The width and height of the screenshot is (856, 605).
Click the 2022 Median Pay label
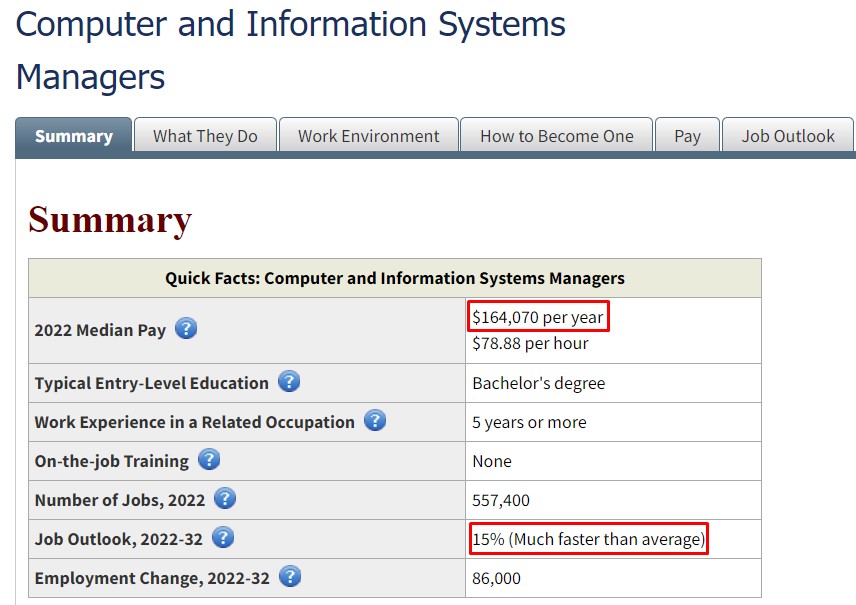tap(100, 330)
